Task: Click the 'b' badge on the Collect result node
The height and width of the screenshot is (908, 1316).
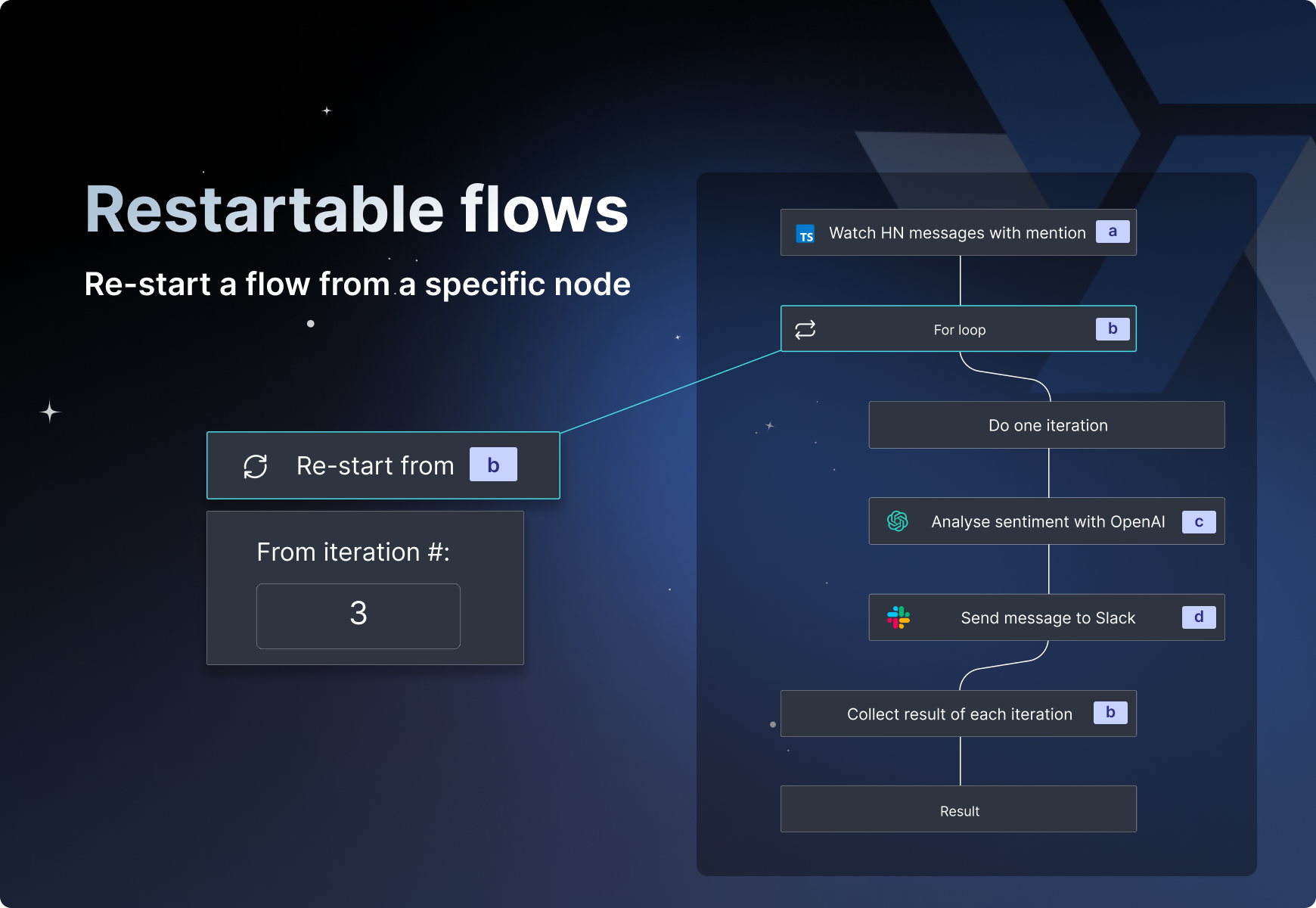Action: (x=1110, y=712)
